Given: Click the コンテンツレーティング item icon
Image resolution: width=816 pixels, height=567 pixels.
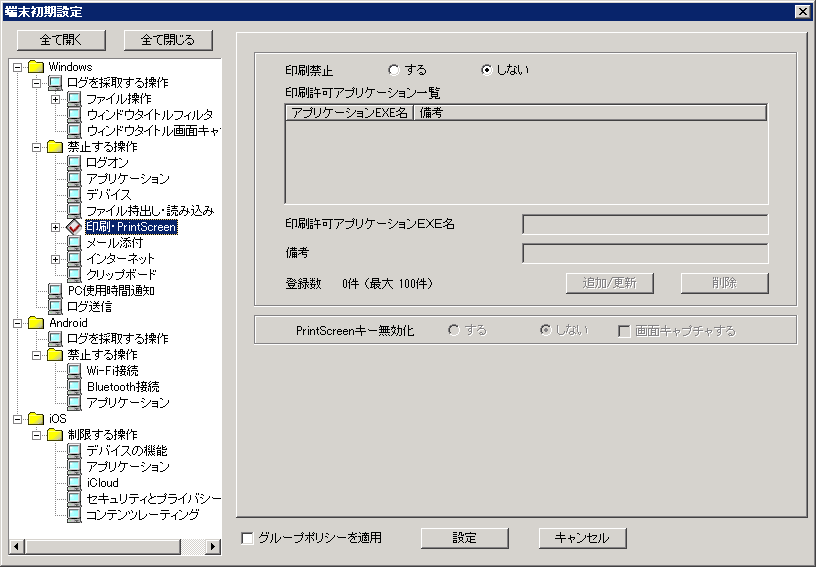Looking at the screenshot, I should pyautogui.click(x=74, y=515).
